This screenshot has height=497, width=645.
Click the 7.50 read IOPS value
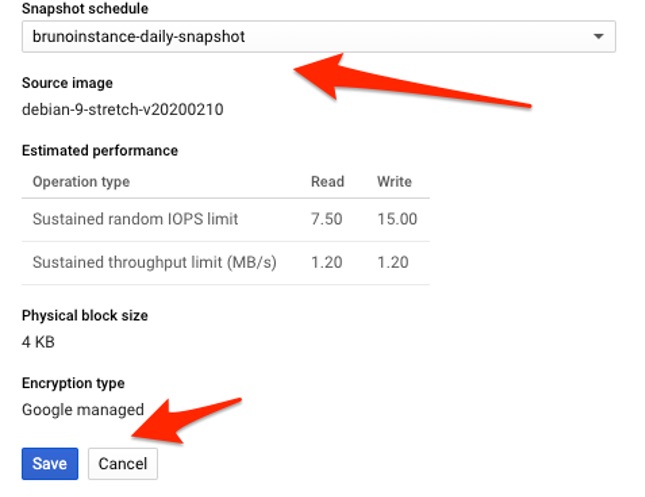point(327,219)
